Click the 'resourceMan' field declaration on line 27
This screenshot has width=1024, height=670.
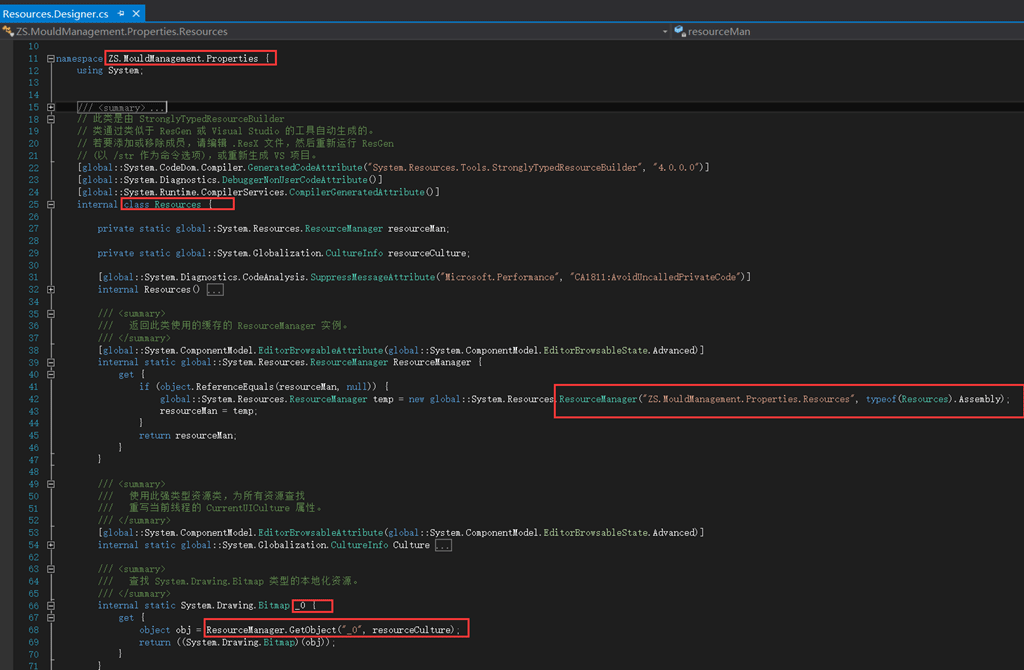coord(417,229)
